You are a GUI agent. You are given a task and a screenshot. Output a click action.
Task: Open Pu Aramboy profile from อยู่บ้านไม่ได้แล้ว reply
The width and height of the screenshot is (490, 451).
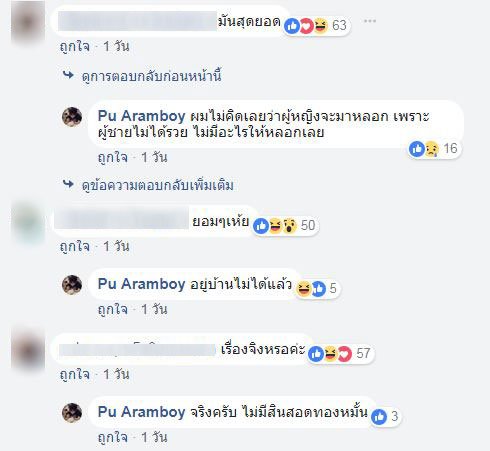click(142, 284)
